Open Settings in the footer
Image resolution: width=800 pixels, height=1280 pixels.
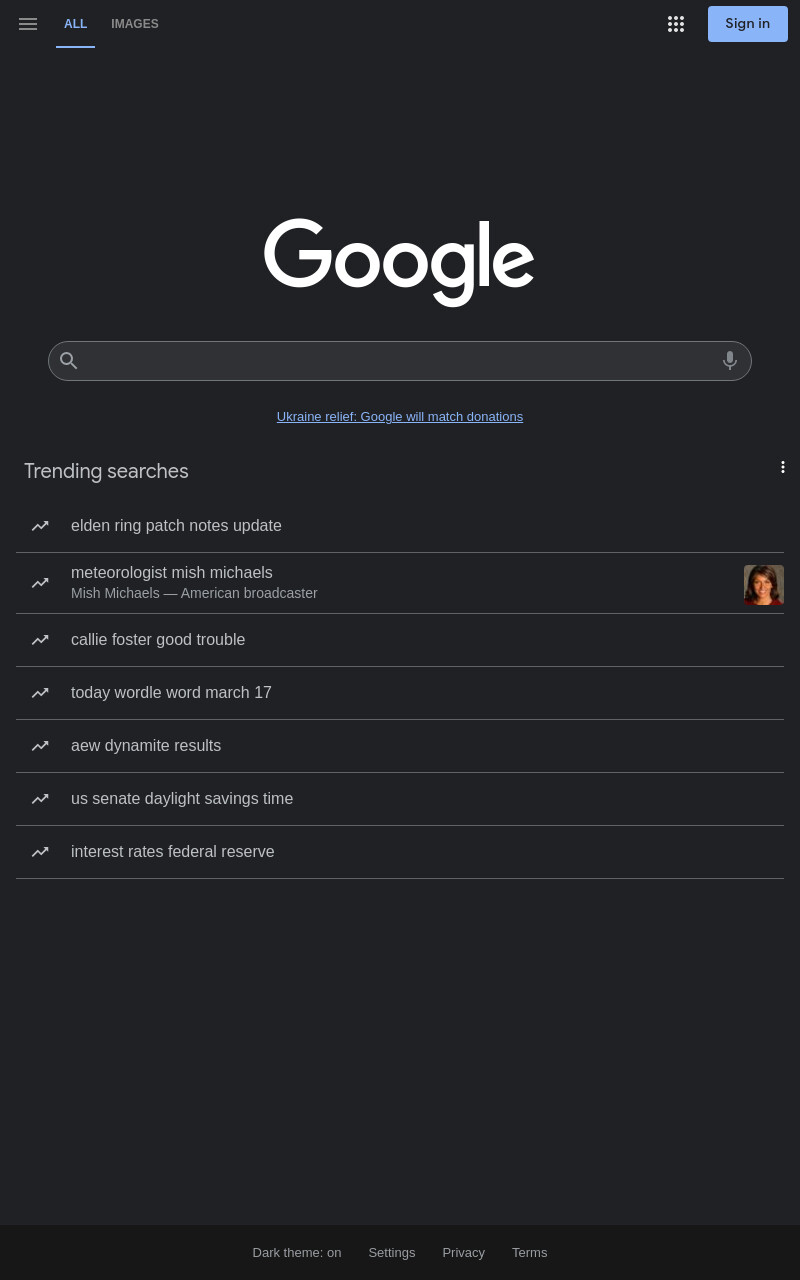pos(392,1252)
